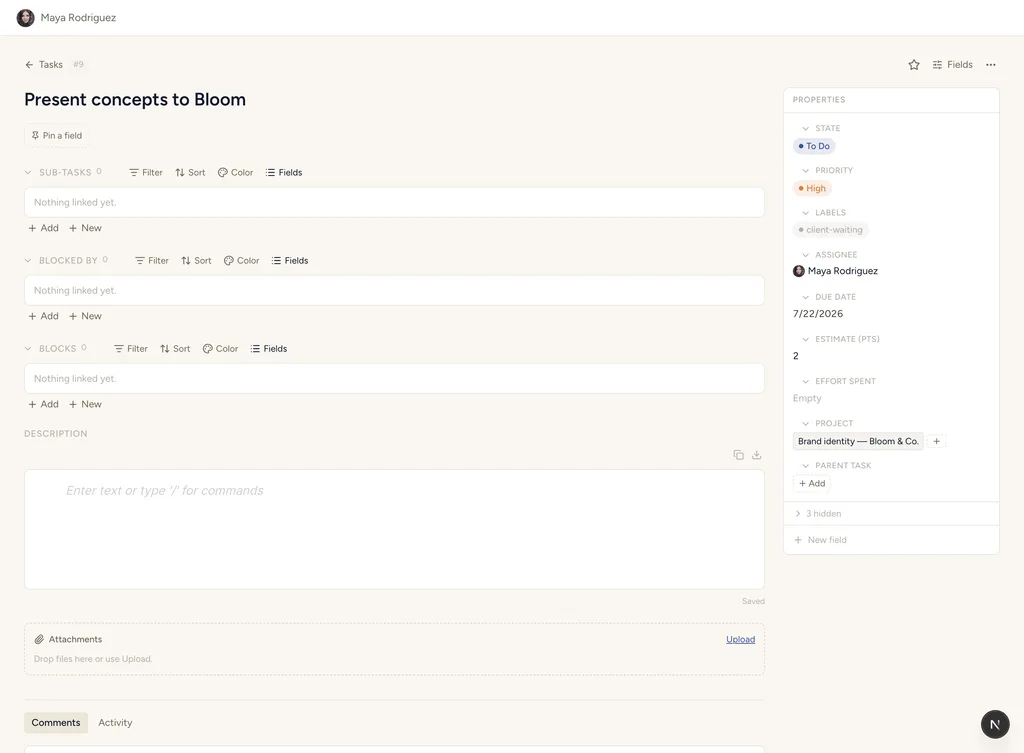Viewport: 1024px width, 753px height.
Task: Change the To Do state value
Action: tap(814, 146)
